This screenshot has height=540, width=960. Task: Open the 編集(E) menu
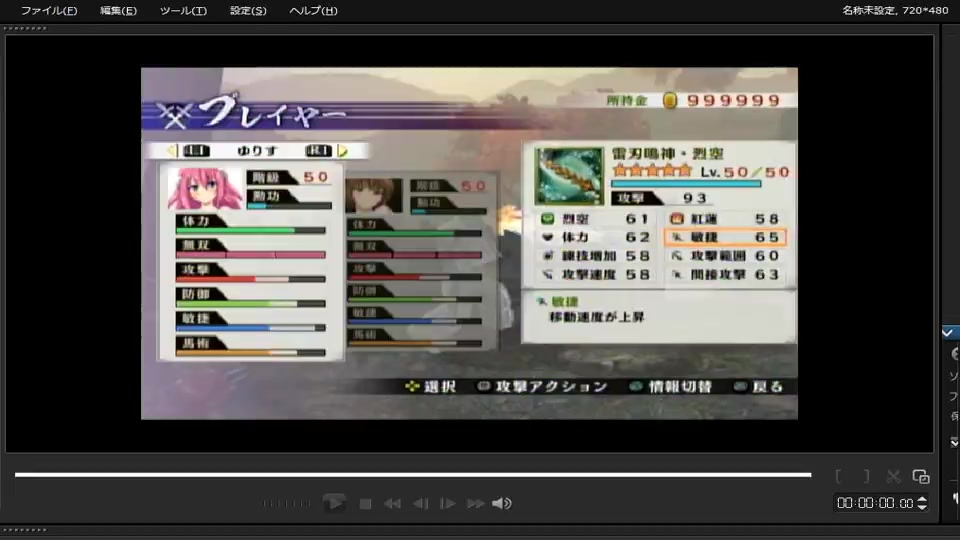coord(118,10)
